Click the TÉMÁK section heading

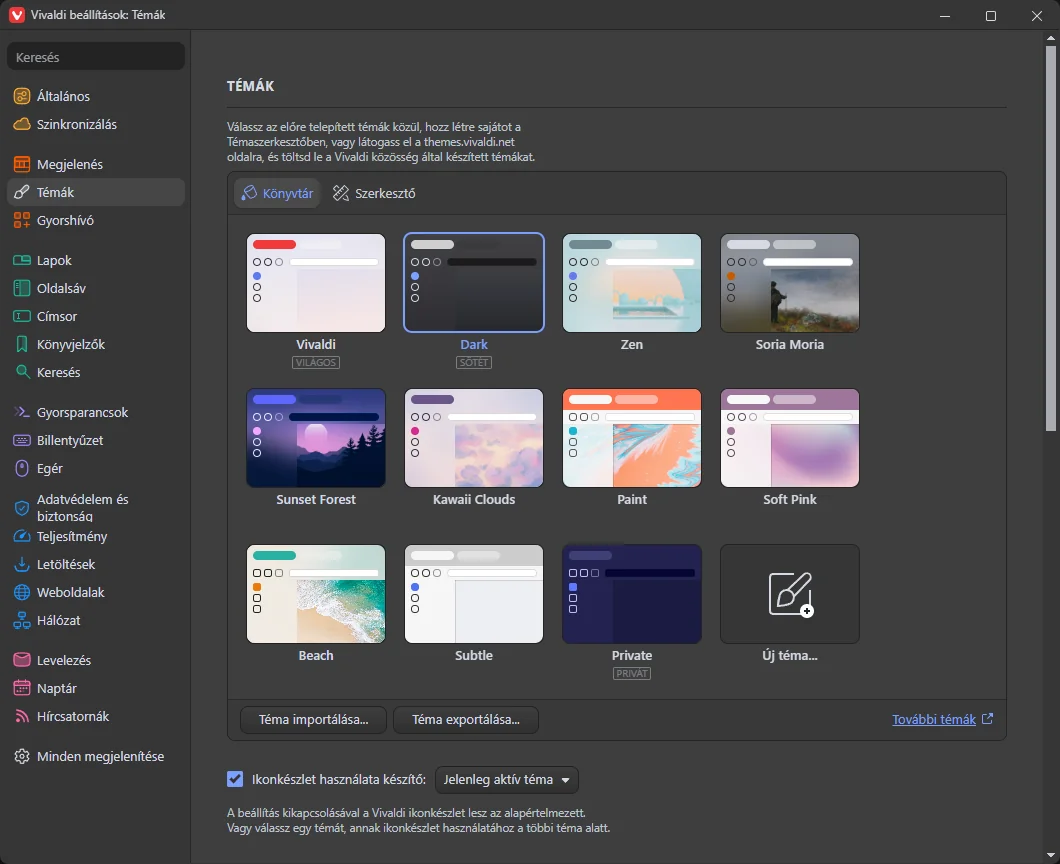tap(251, 86)
